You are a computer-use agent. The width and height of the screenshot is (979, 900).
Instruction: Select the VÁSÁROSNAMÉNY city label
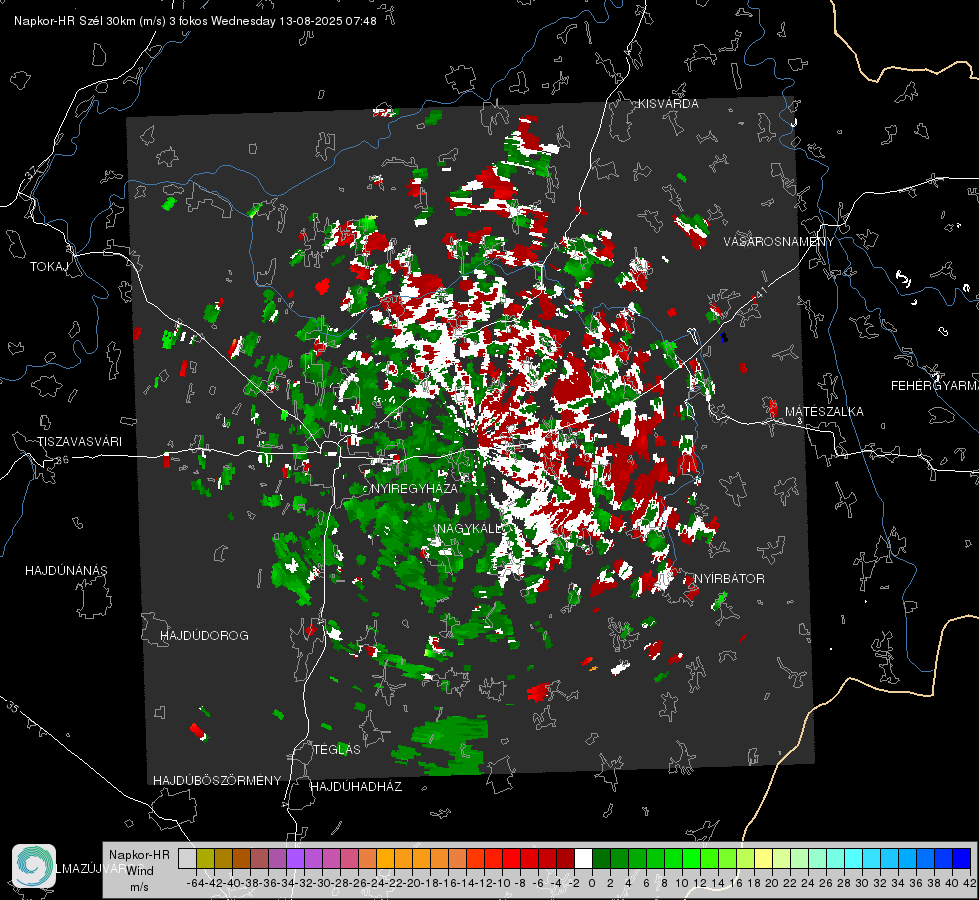(779, 242)
